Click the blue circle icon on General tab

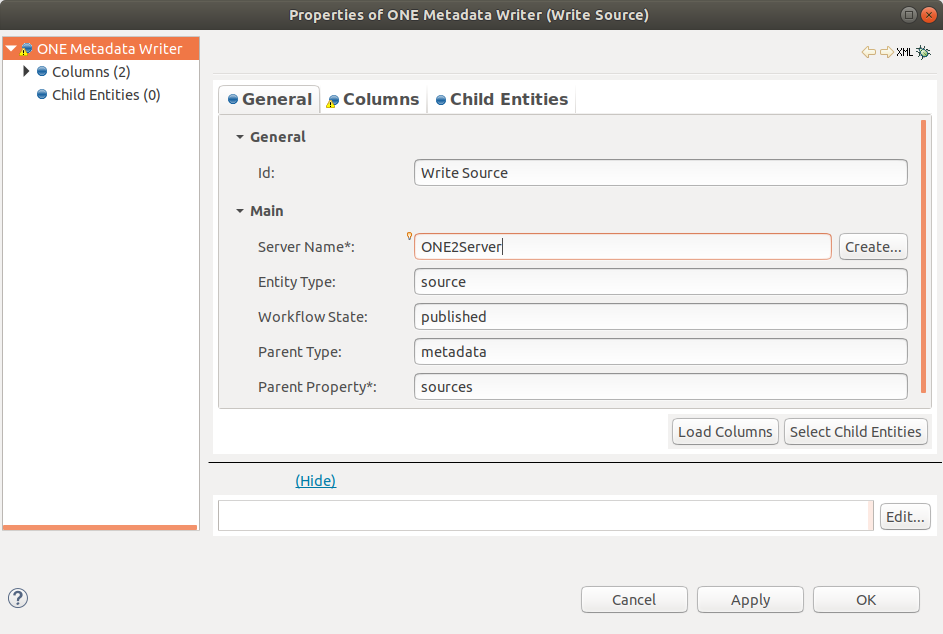234,99
